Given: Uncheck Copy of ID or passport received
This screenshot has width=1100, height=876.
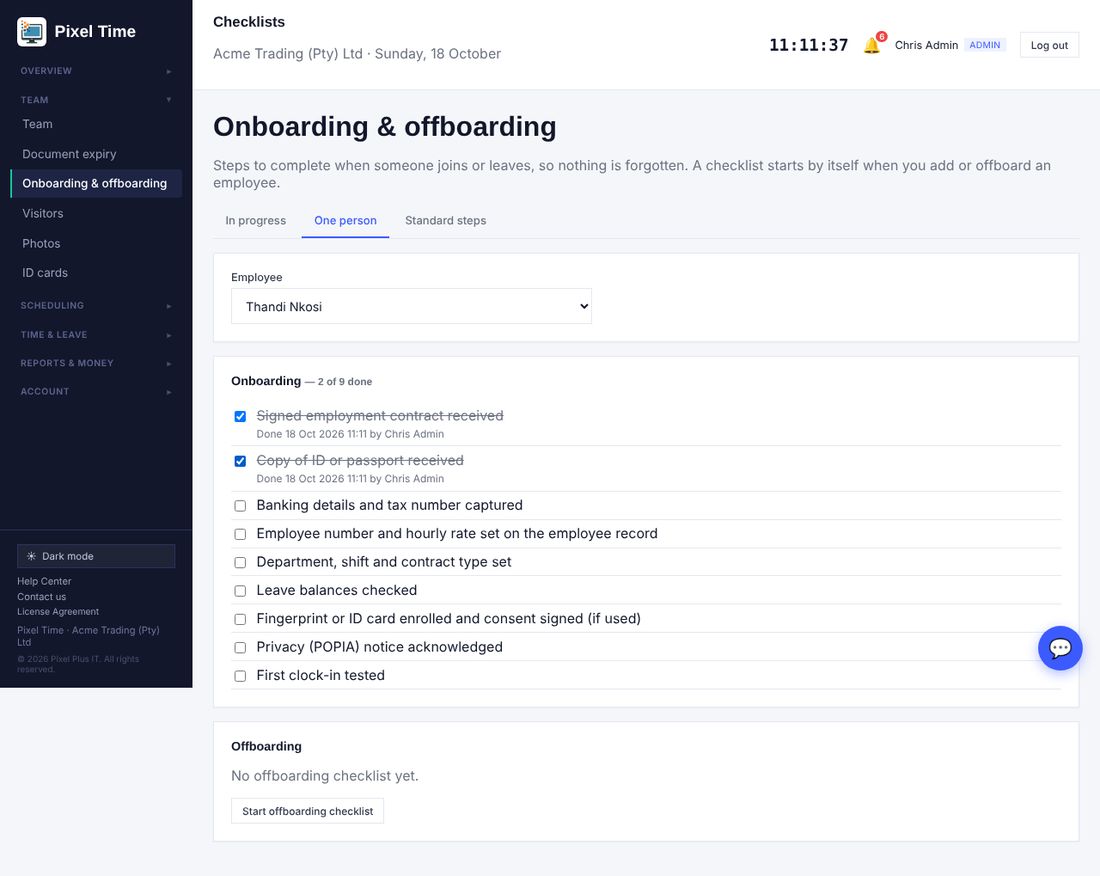Looking at the screenshot, I should [x=240, y=461].
